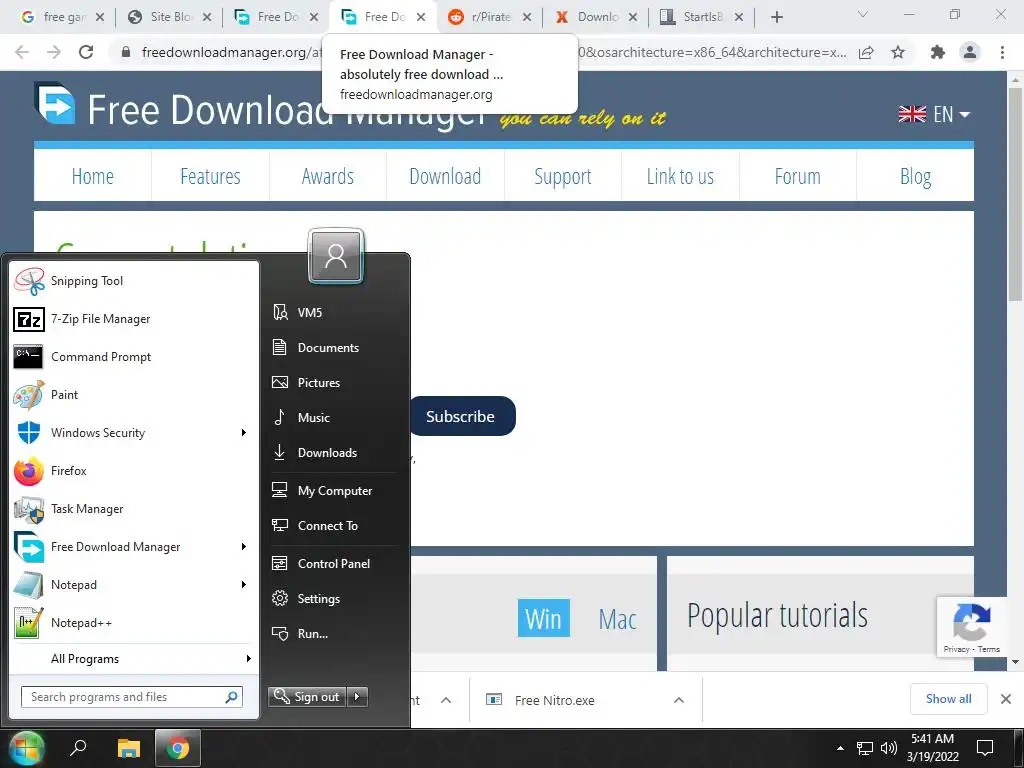Close the downloads bar
The image size is (1024, 768).
[1006, 699]
